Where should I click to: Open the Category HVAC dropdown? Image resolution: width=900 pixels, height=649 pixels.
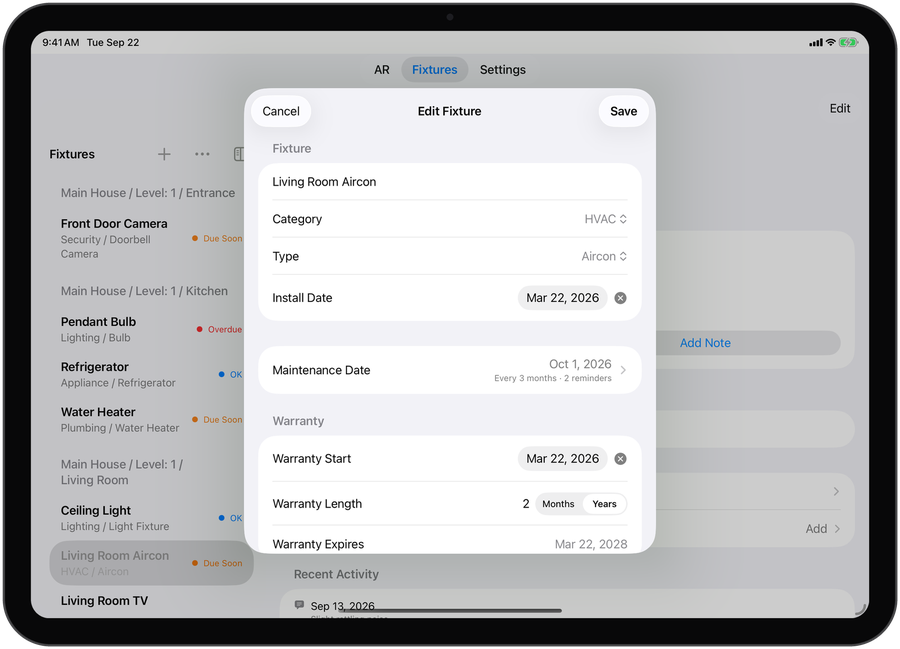click(606, 219)
